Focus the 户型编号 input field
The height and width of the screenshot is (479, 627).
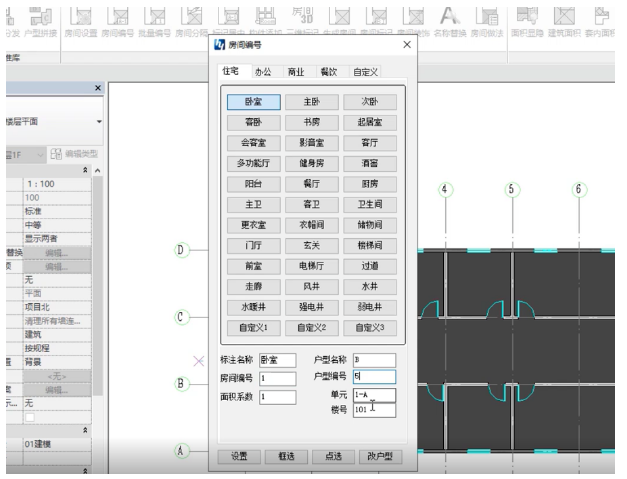pyautogui.click(x=374, y=377)
